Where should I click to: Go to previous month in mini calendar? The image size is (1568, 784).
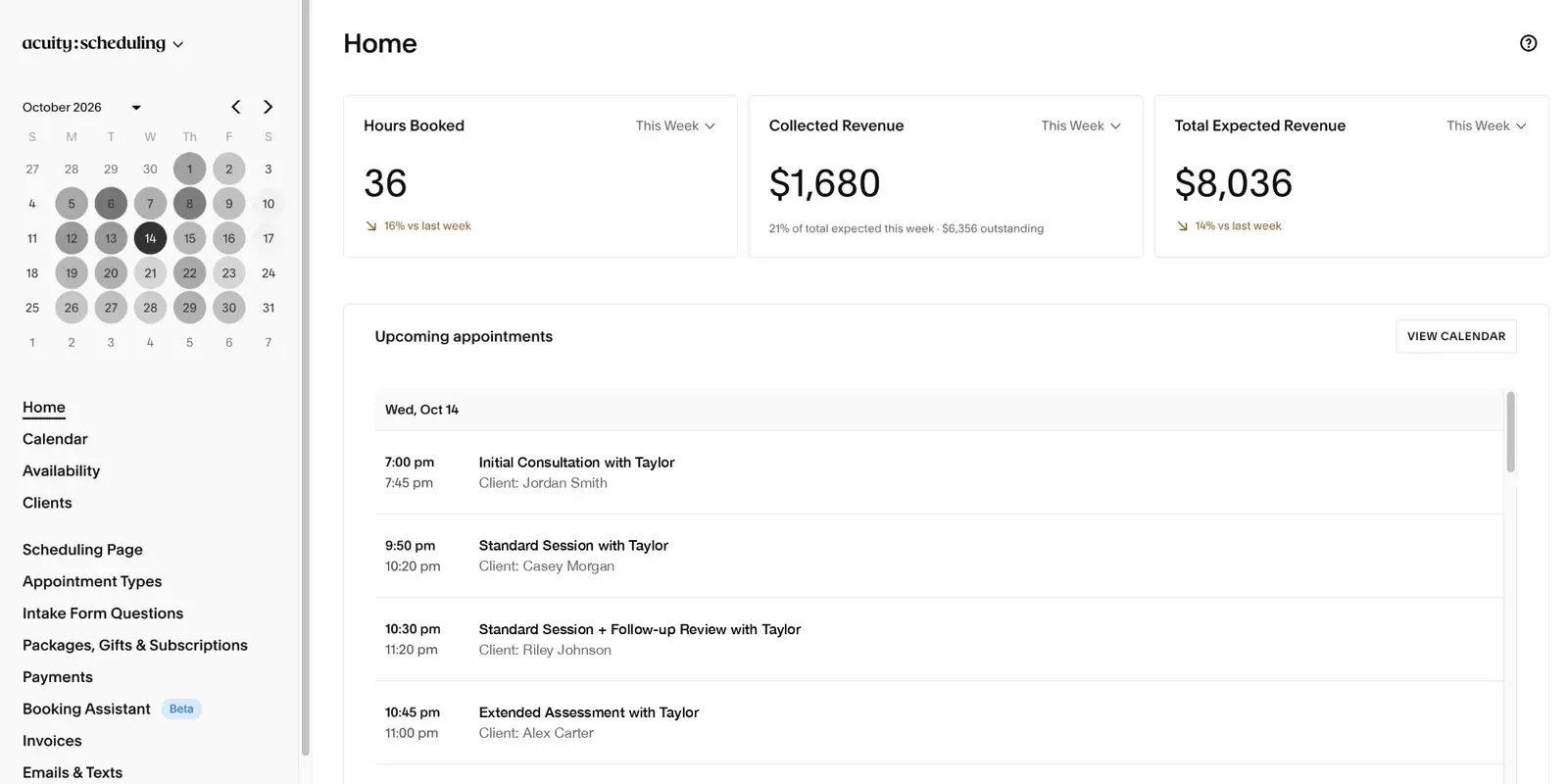click(236, 107)
